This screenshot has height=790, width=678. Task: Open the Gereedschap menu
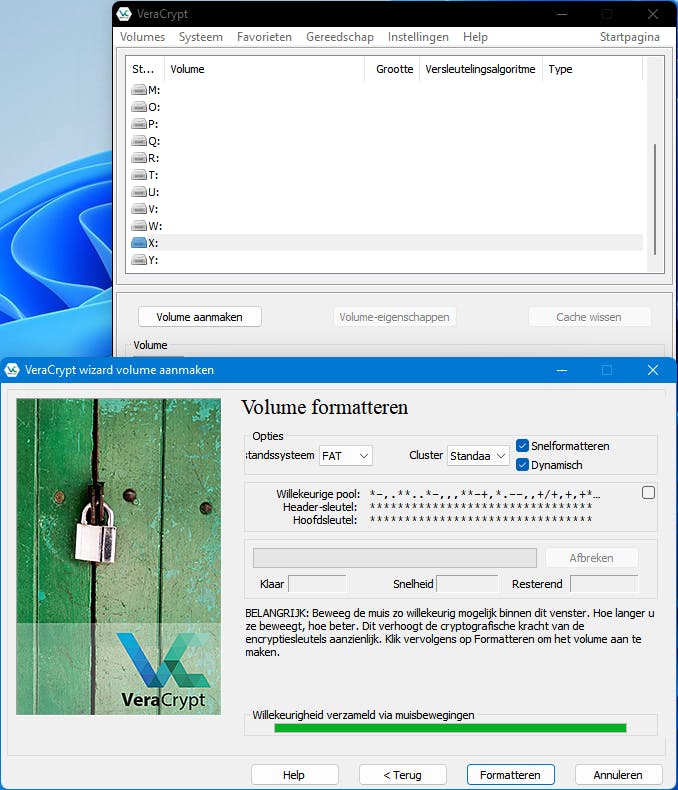(x=340, y=37)
